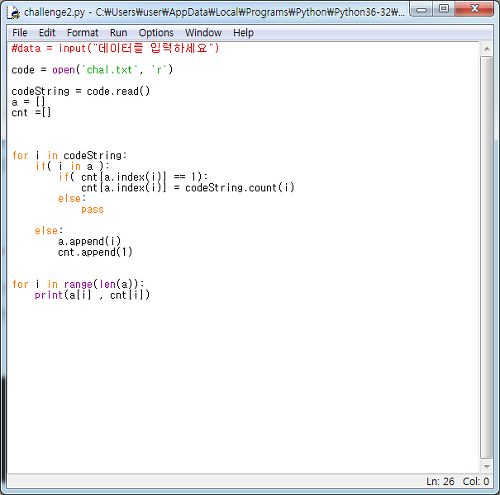The width and height of the screenshot is (500, 495).
Task: Click the 'for i in codeString:' line
Action: pyautogui.click(x=69, y=155)
